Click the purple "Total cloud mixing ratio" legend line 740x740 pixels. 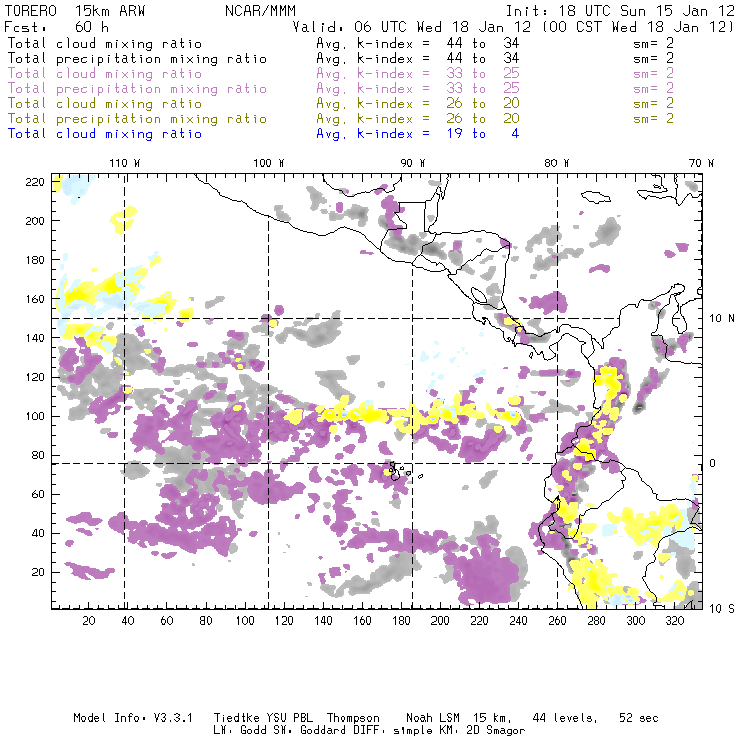105,74
